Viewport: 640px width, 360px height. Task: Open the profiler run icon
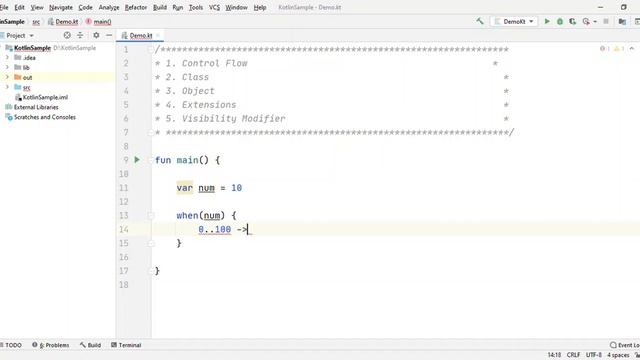click(x=586, y=21)
